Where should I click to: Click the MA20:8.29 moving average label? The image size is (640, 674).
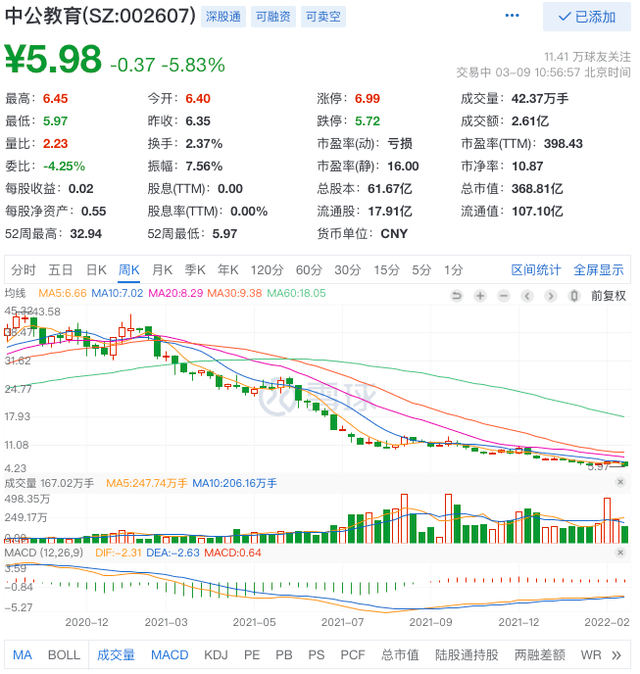175,293
